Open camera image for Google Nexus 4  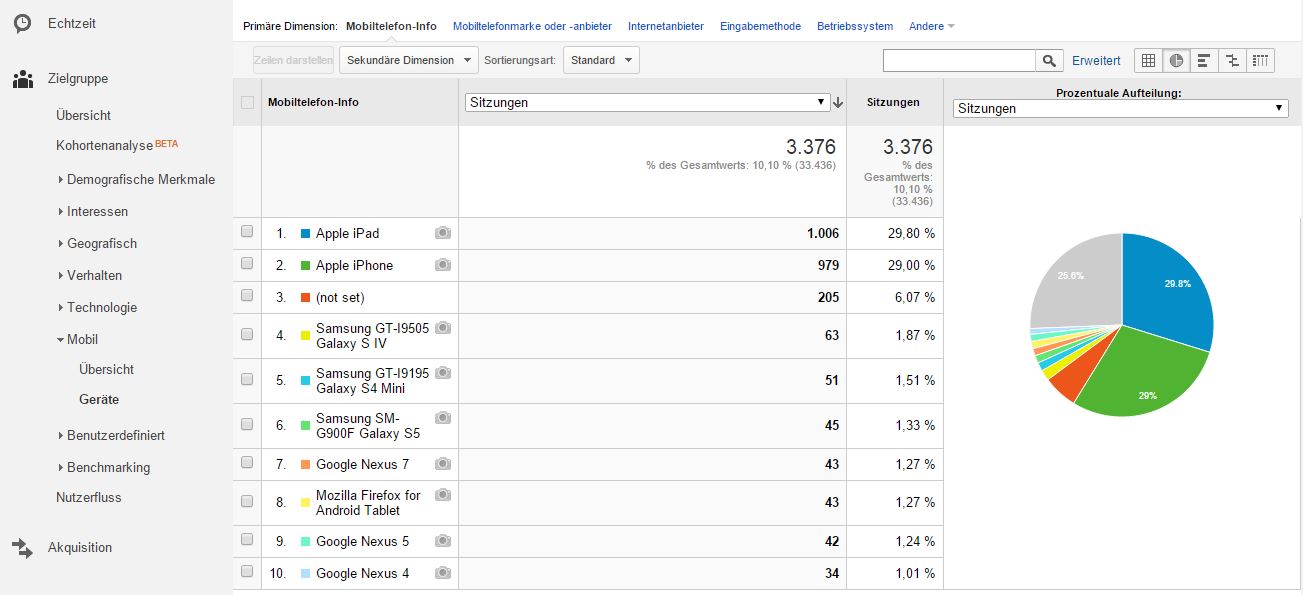point(443,573)
